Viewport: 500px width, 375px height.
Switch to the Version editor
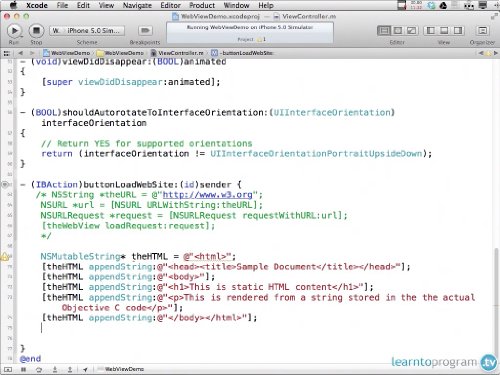pyautogui.click(x=411, y=31)
